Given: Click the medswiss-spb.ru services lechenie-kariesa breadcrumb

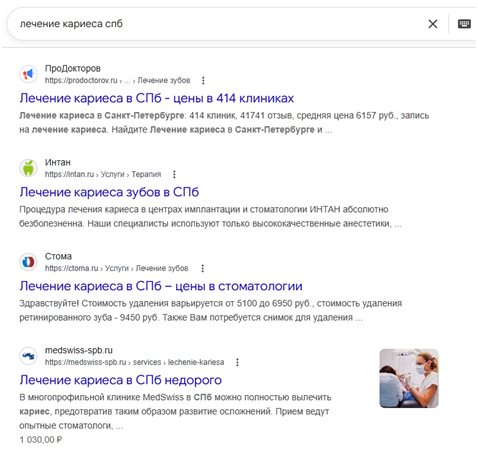Looking at the screenshot, I should pos(134,362).
